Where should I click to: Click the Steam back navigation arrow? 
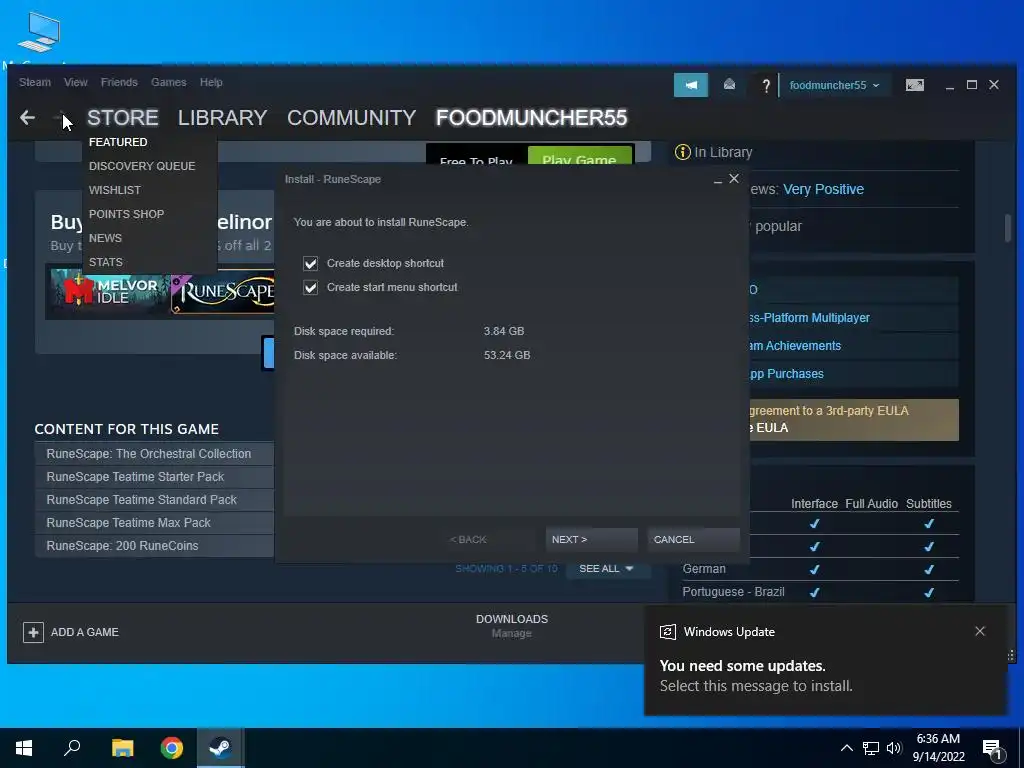27,118
